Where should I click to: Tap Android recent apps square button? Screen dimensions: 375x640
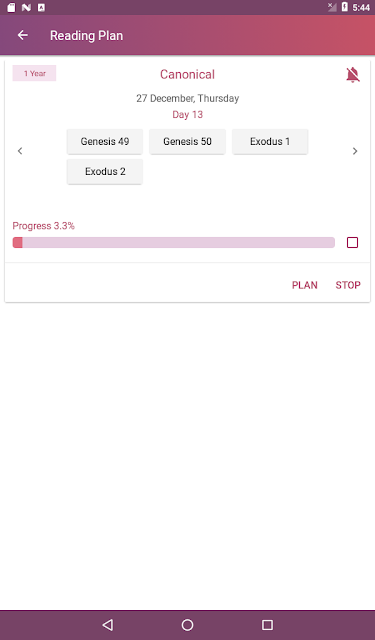click(x=267, y=624)
